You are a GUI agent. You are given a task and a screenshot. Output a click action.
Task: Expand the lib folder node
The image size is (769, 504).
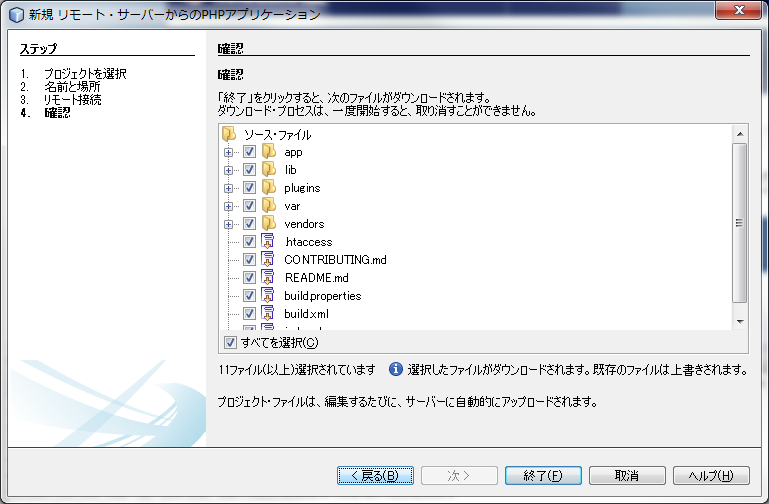coord(228,171)
